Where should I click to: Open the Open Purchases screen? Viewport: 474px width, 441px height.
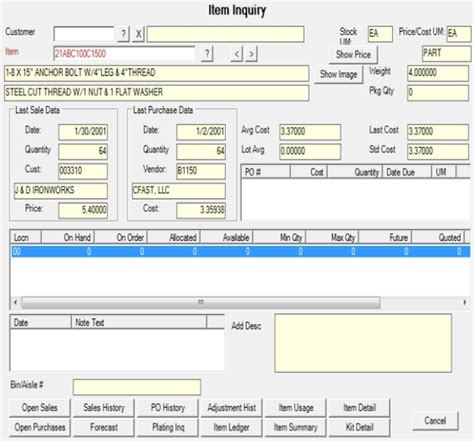tap(40, 427)
